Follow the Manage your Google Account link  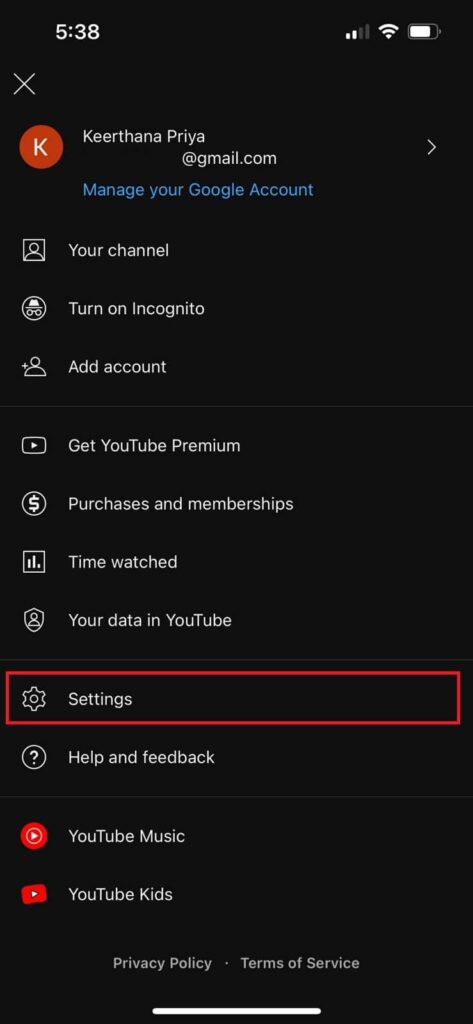coord(198,189)
